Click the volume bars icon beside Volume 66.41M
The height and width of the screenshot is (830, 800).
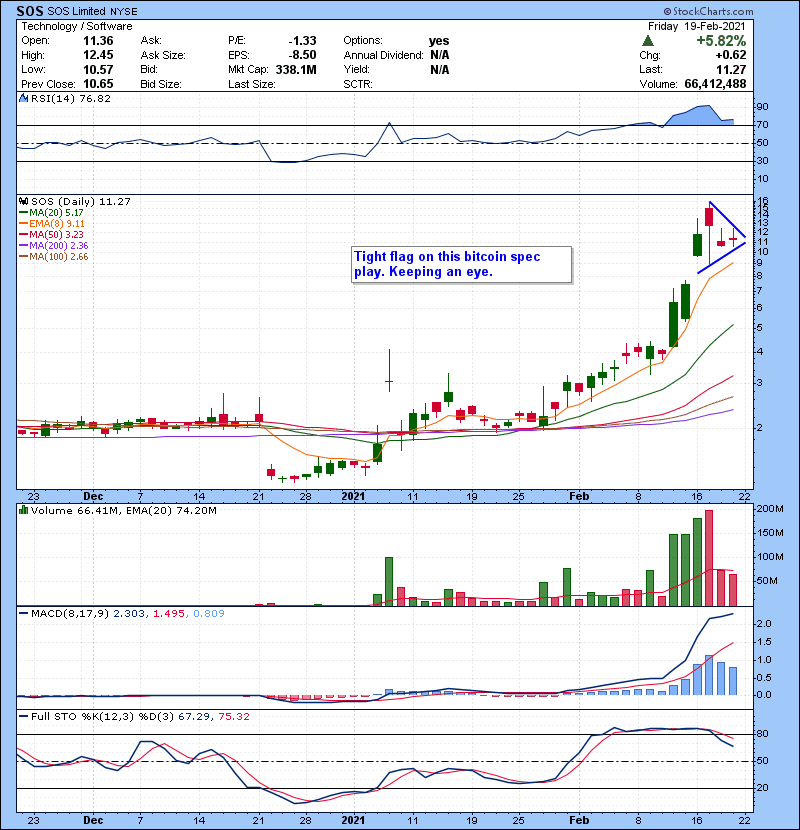23,510
